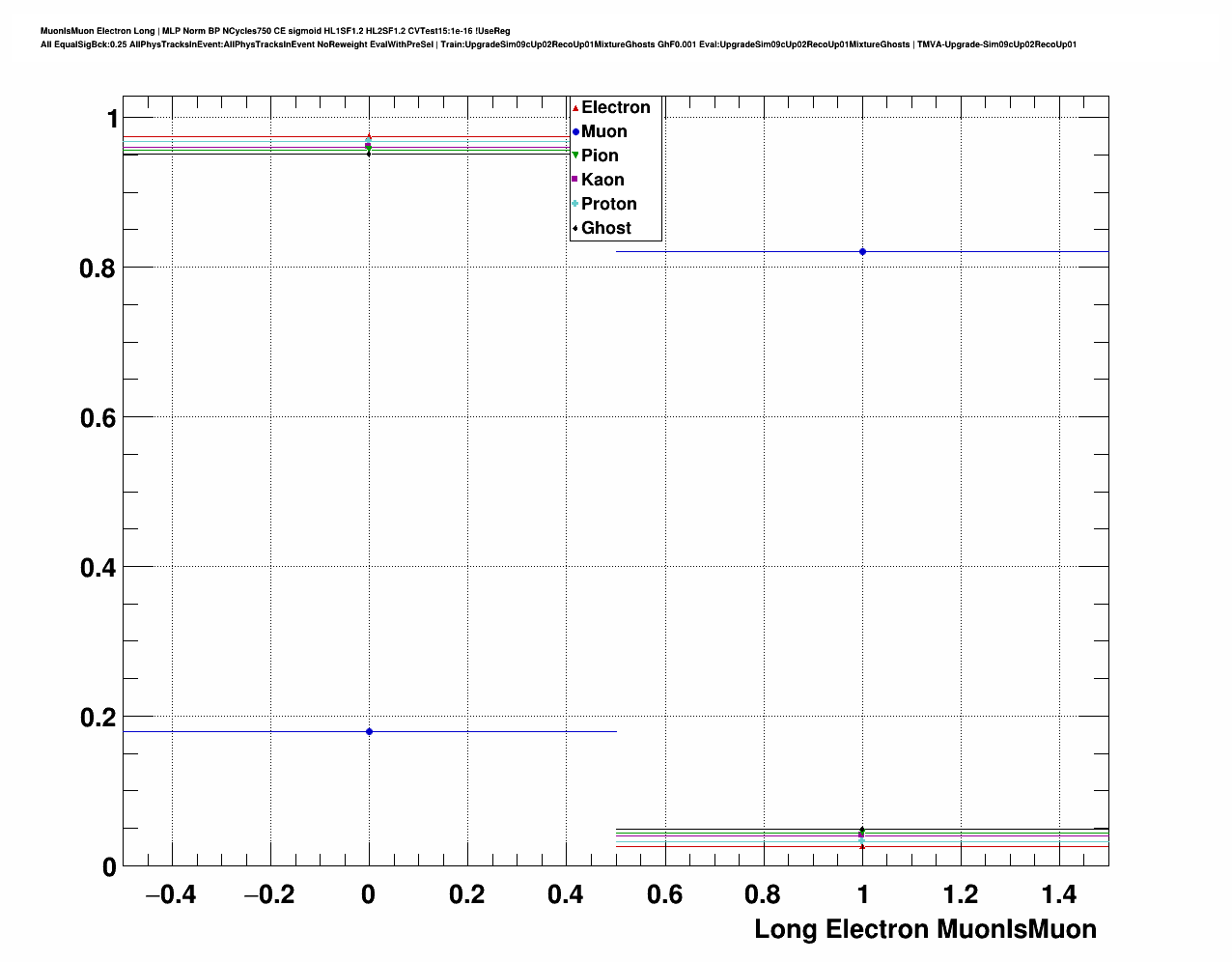Screen dimensions: 1232x962
Task: Click the purple Kaon square marker in legend
Action: (x=575, y=180)
